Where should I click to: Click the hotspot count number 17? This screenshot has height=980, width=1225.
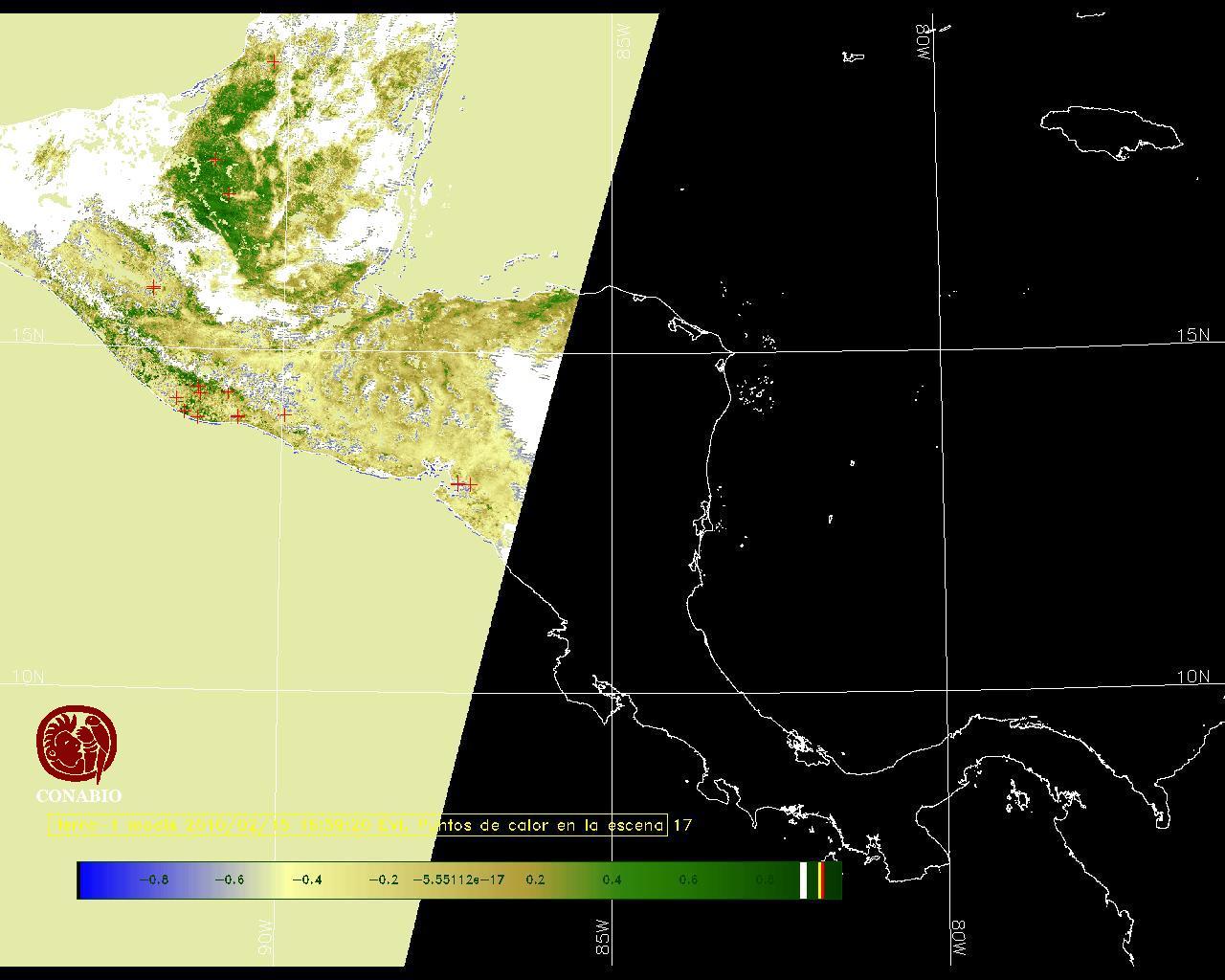click(x=682, y=825)
